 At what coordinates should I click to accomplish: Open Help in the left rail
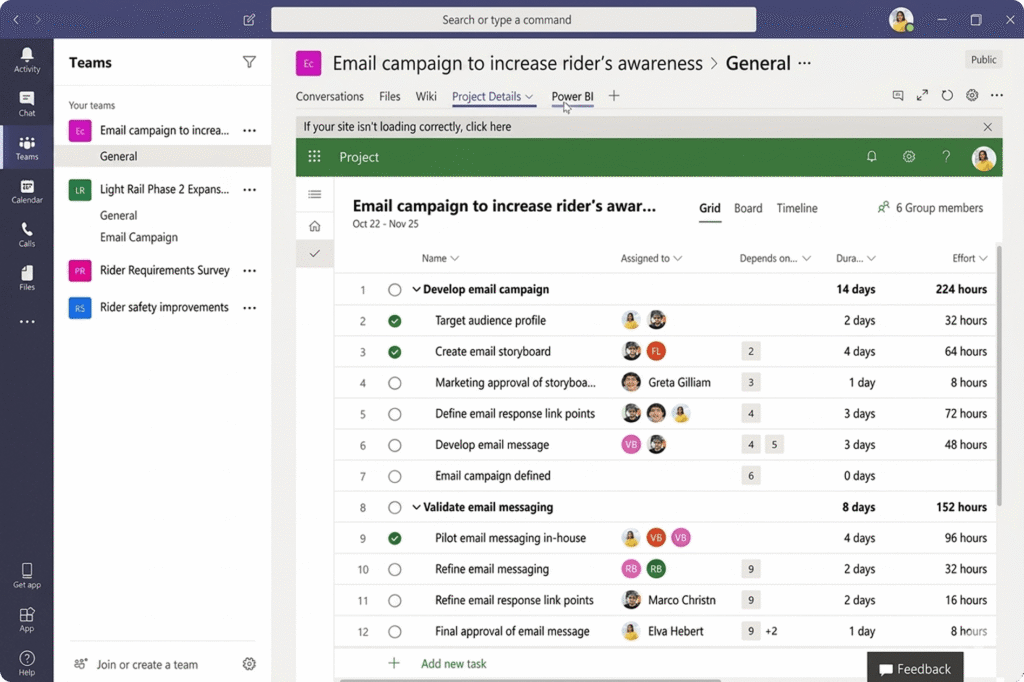[x=27, y=663]
